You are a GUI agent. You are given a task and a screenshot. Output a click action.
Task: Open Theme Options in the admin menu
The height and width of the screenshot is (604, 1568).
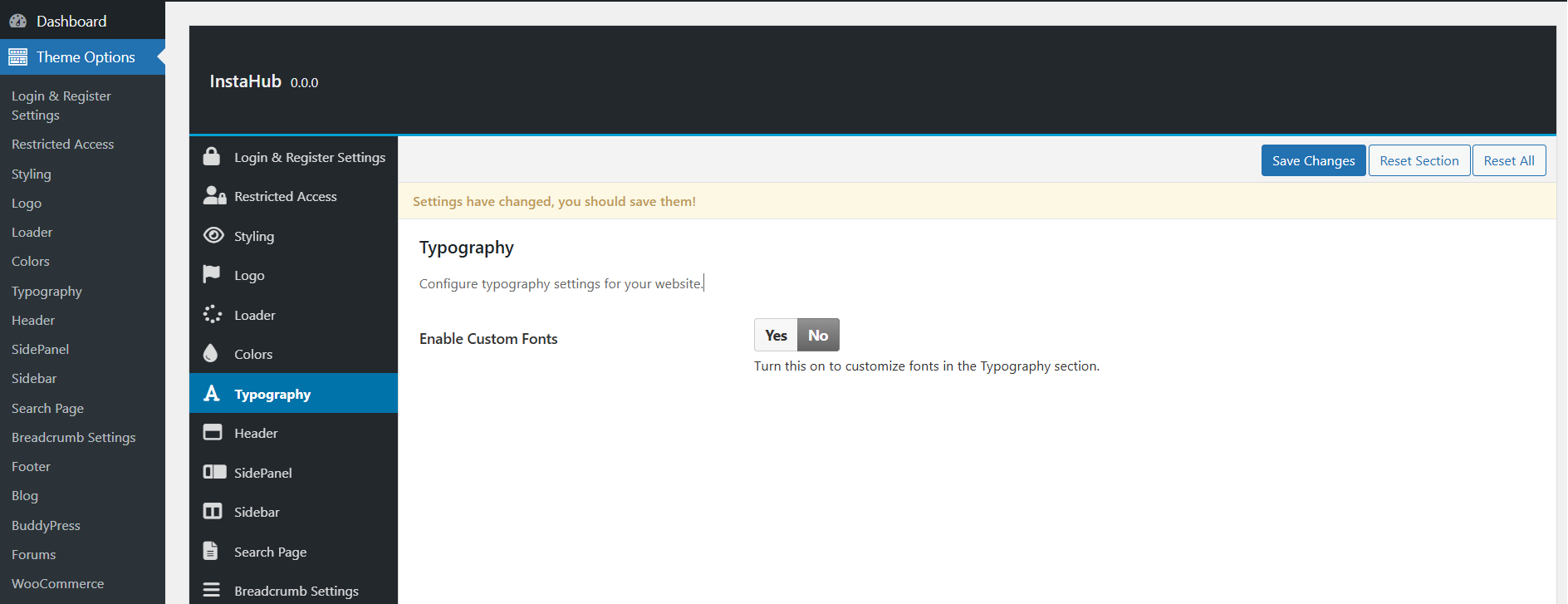click(85, 57)
